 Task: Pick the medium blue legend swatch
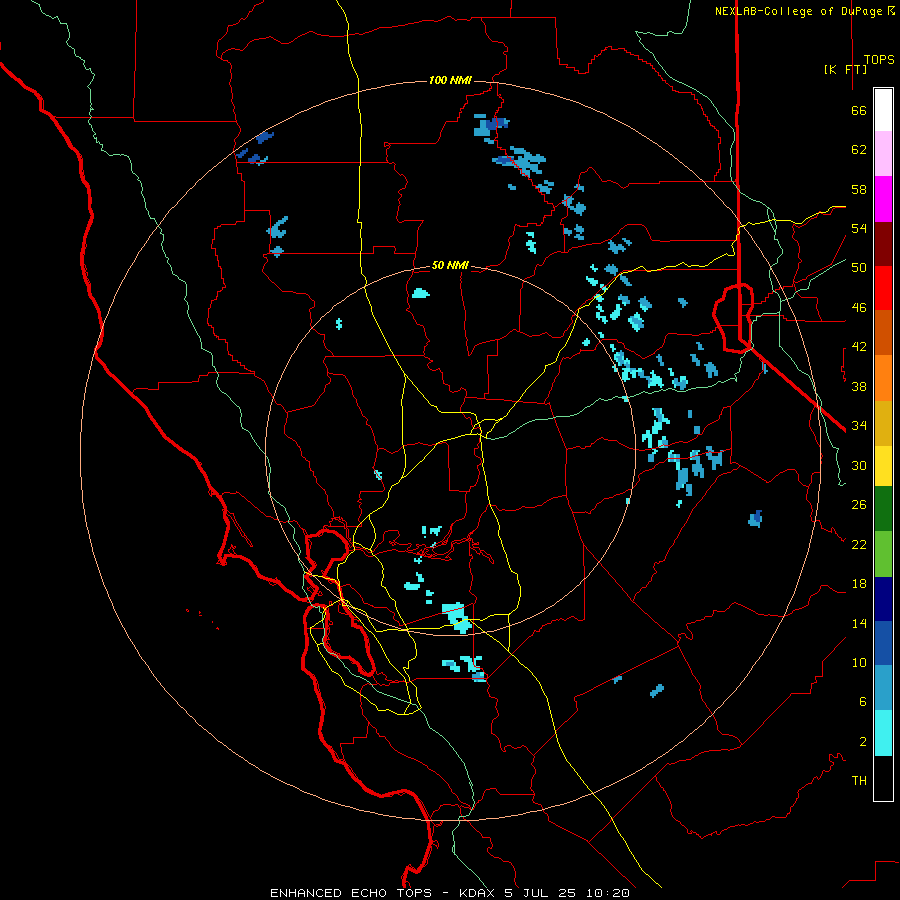pyautogui.click(x=883, y=643)
